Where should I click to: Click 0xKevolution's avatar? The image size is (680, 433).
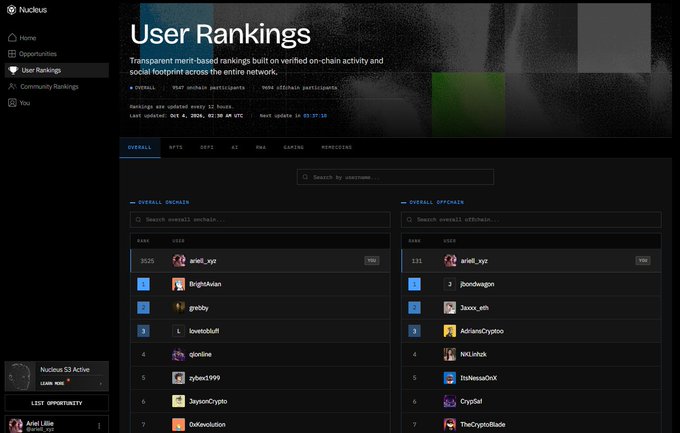click(x=178, y=424)
